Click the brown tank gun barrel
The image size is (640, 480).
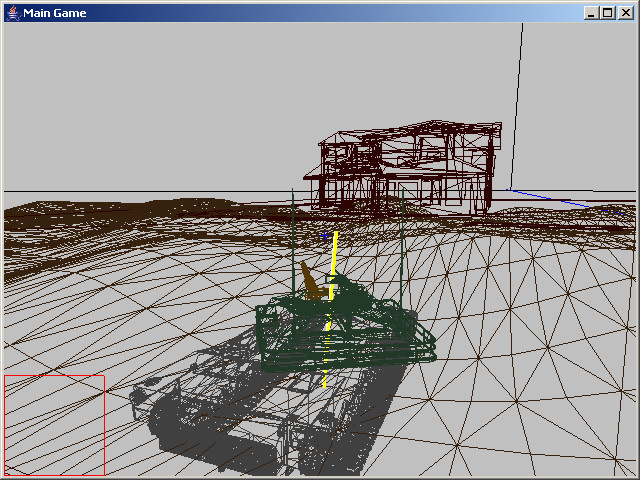point(312,281)
